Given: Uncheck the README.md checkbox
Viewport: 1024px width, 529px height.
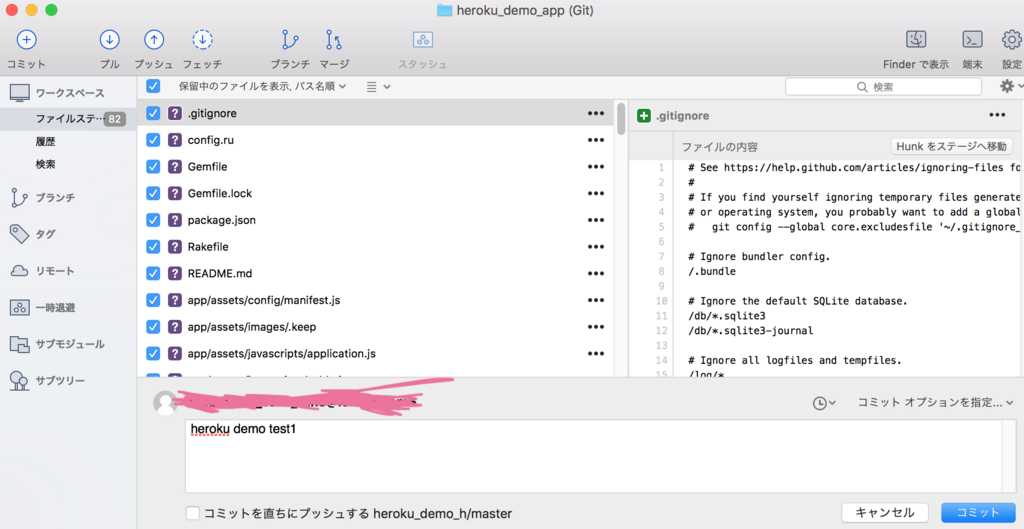Looking at the screenshot, I should [153, 274].
